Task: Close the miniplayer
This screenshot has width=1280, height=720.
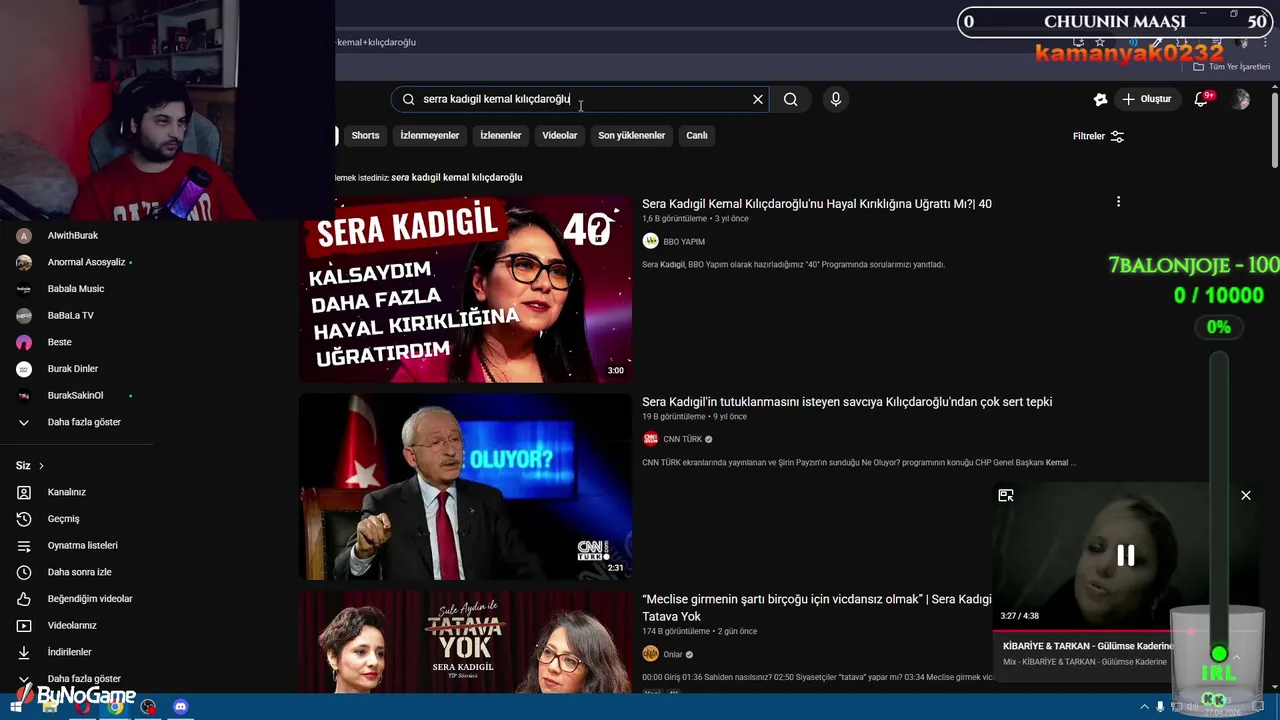Action: (1246, 495)
